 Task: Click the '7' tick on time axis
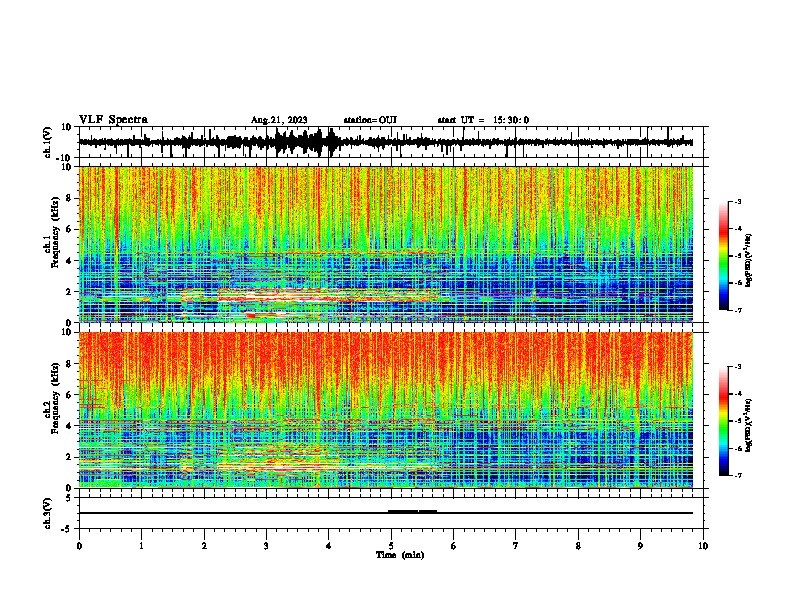tap(516, 546)
